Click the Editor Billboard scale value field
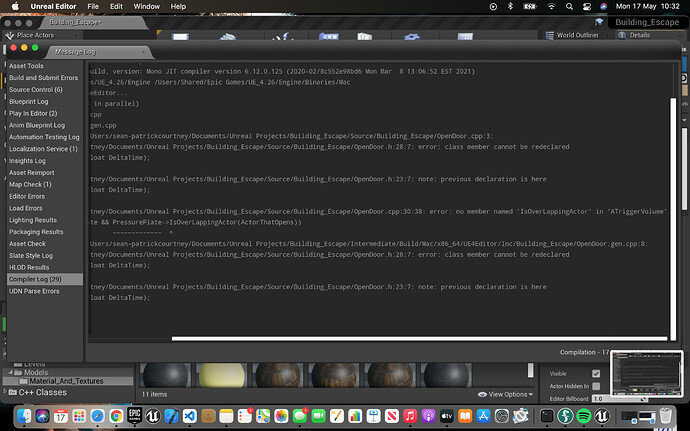Image resolution: width=690 pixels, height=431 pixels. pyautogui.click(x=618, y=398)
